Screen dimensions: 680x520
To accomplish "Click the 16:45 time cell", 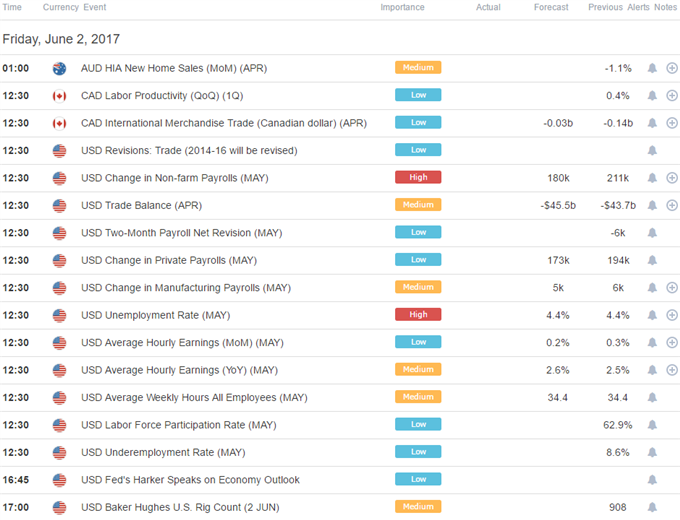I will tap(16, 480).
